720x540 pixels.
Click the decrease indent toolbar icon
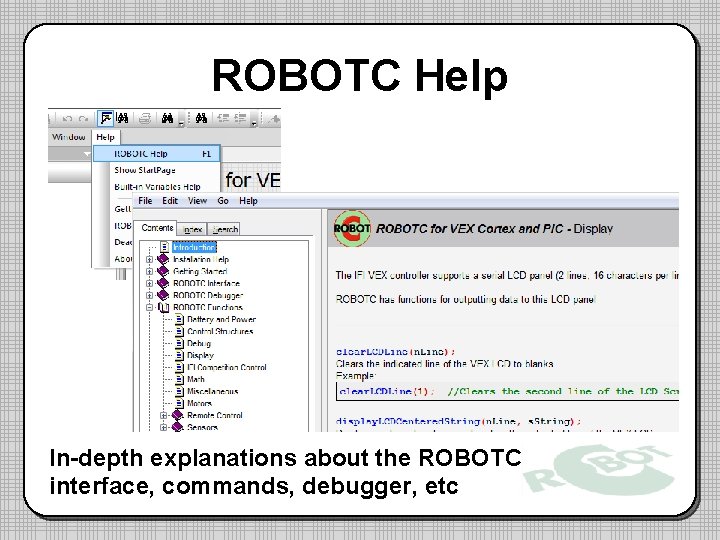coord(223,118)
